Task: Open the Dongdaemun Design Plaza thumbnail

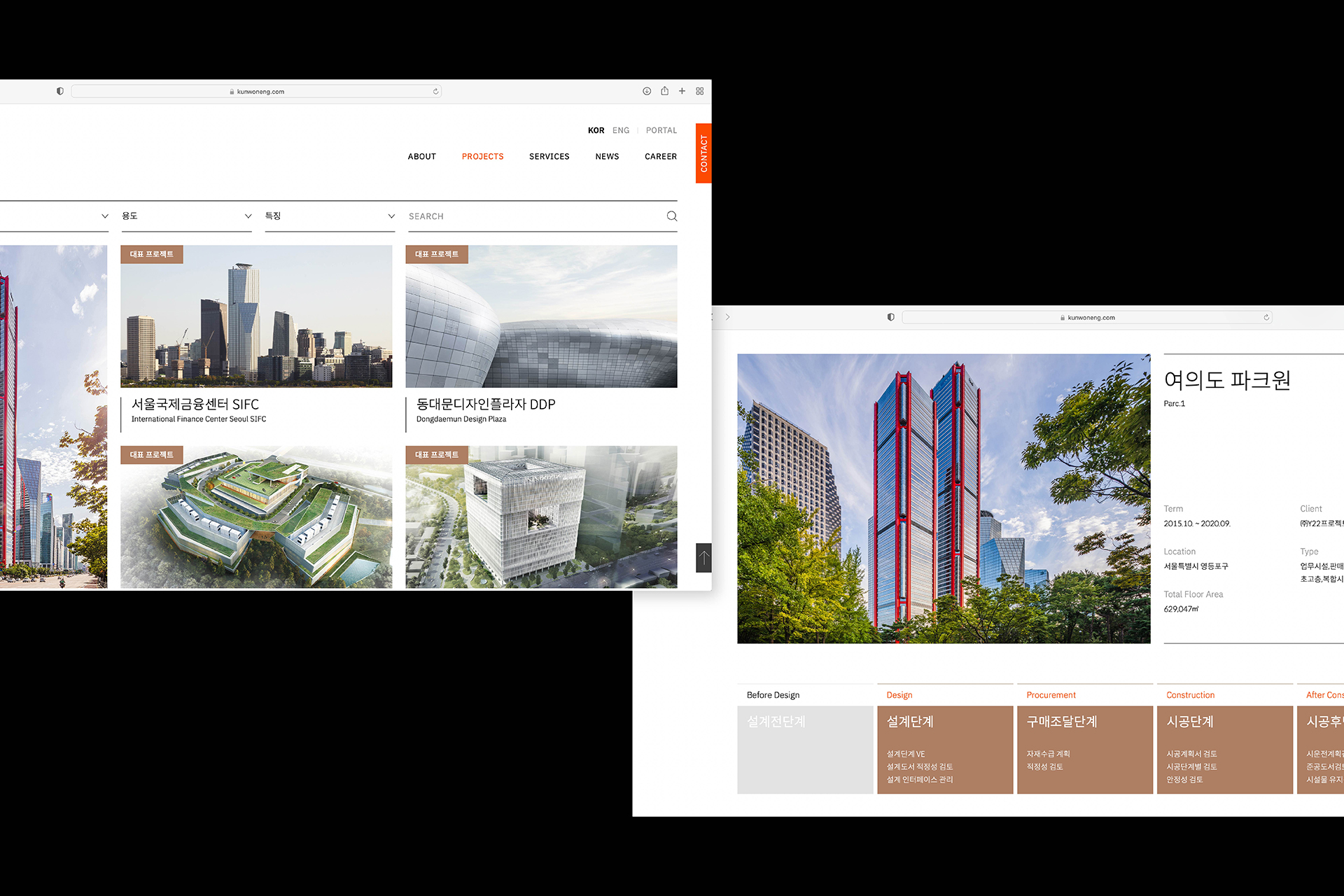Action: 541,316
